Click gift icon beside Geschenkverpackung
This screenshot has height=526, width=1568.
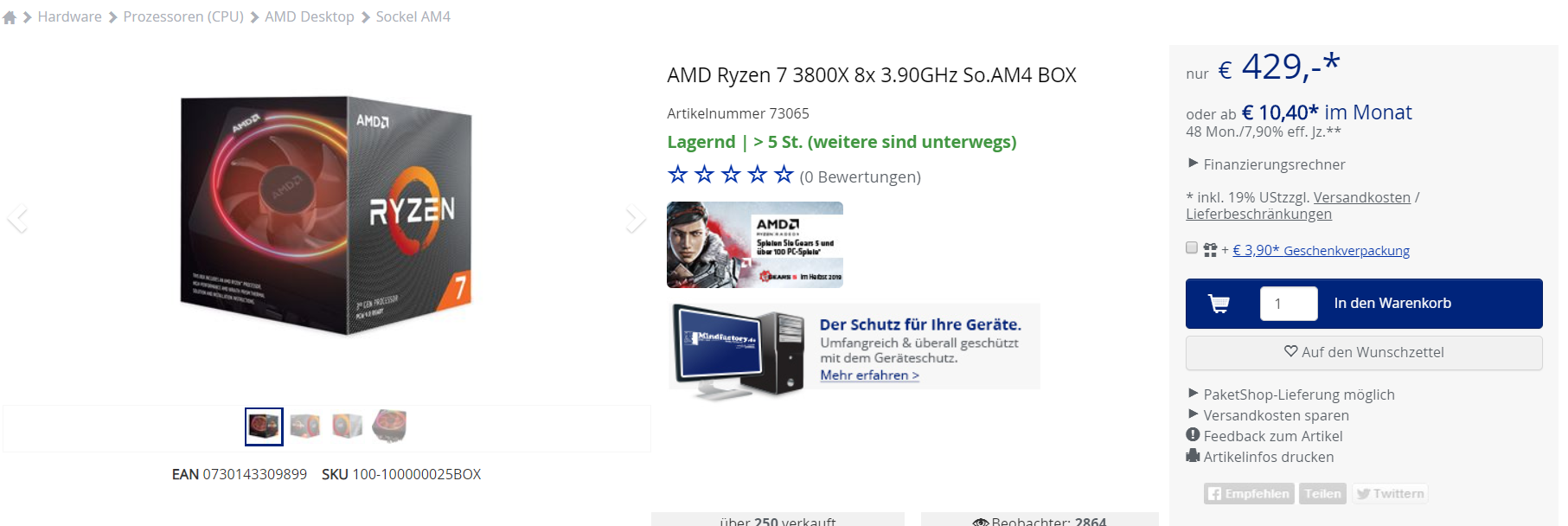tap(1210, 250)
